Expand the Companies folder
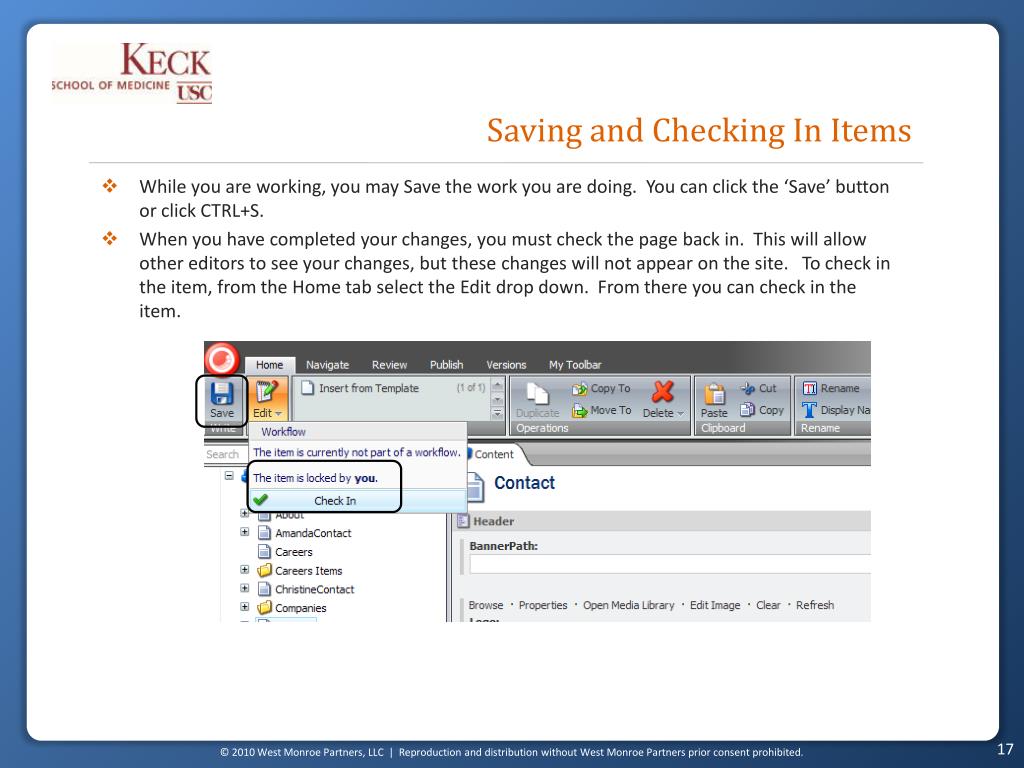This screenshot has width=1024, height=768. (245, 607)
